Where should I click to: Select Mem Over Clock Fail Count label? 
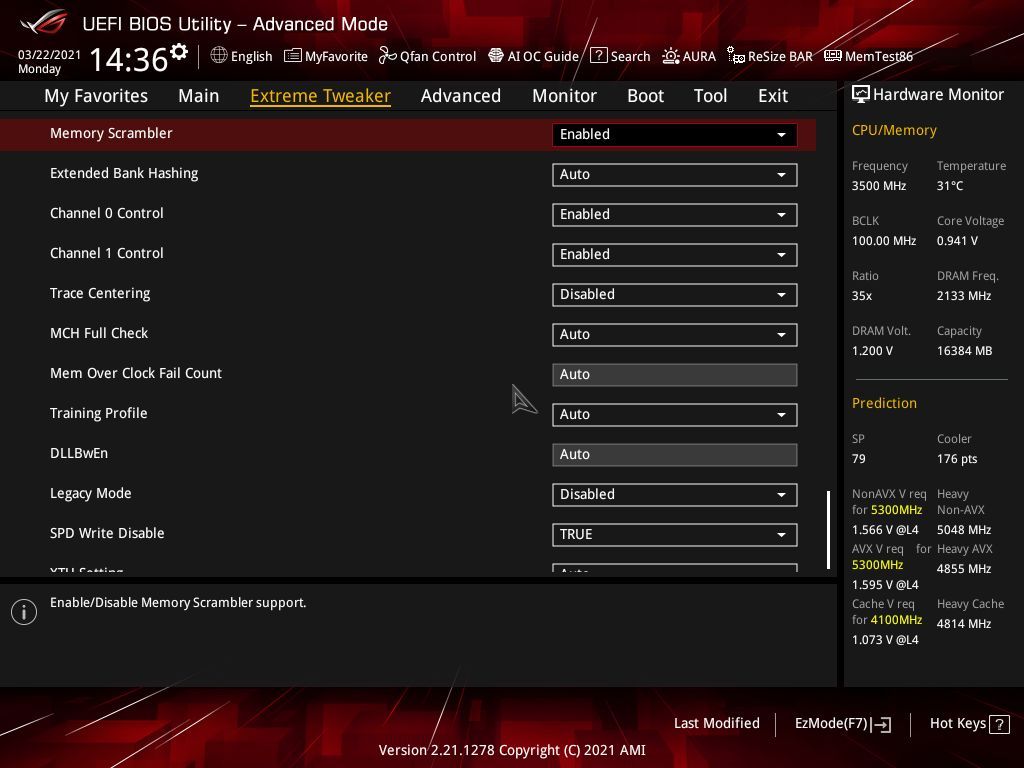tap(136, 373)
